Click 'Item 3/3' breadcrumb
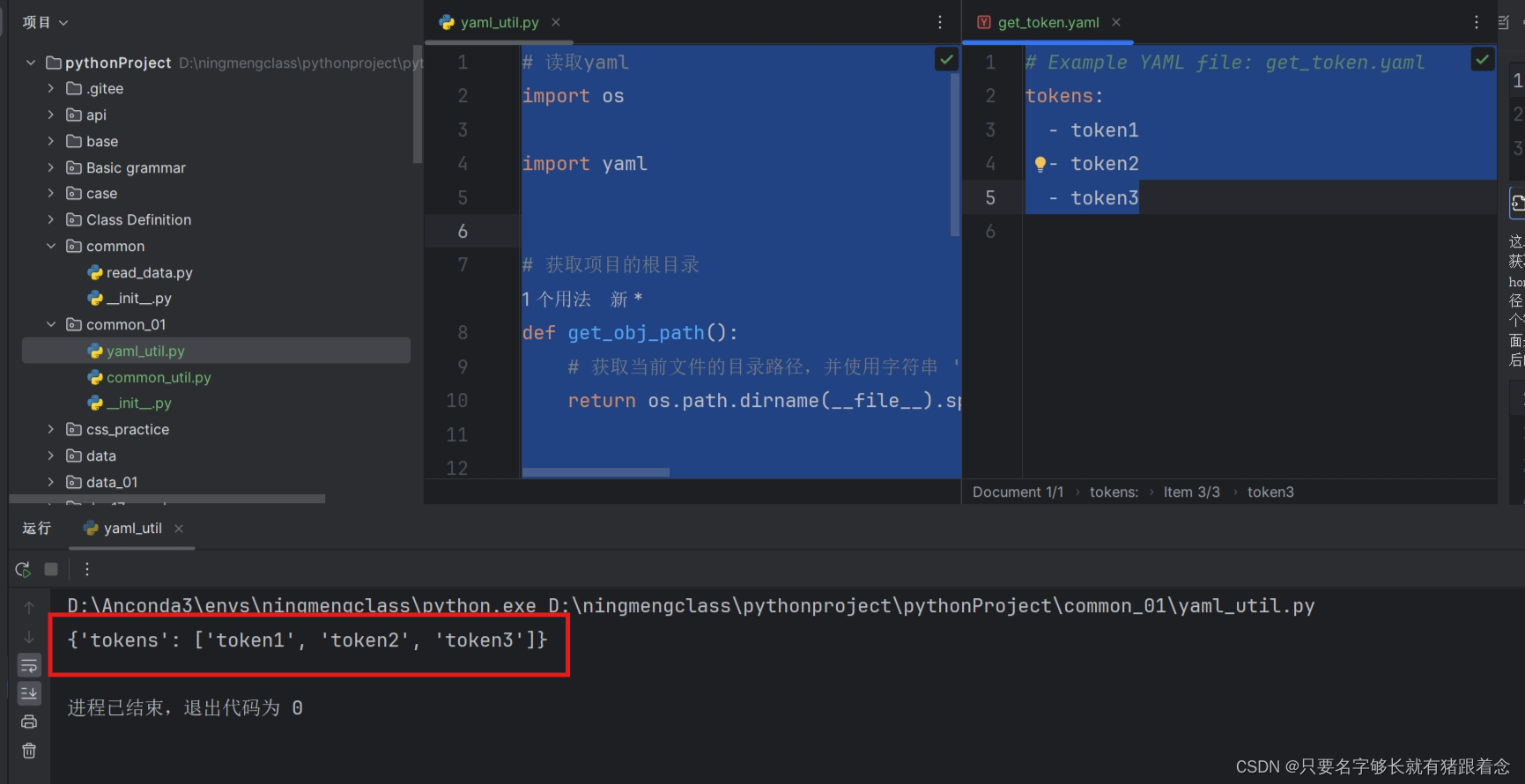Image resolution: width=1525 pixels, height=784 pixels. (1191, 492)
